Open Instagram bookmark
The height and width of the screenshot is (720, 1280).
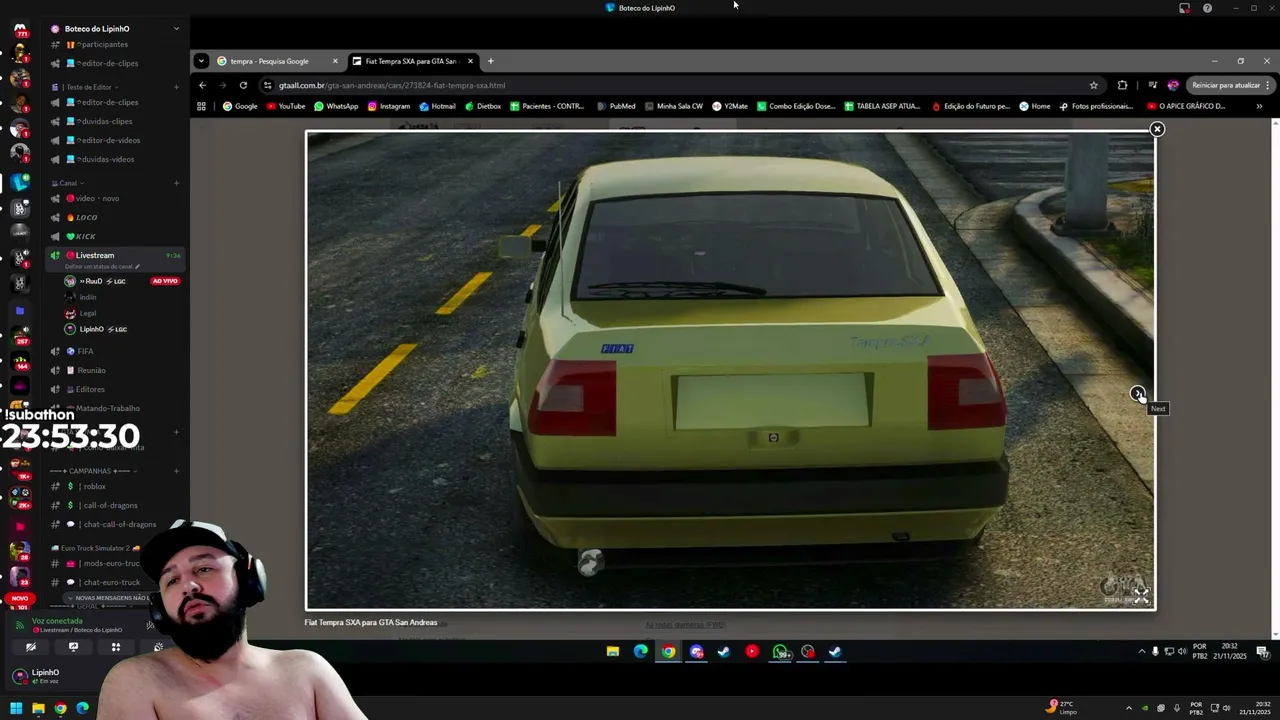[x=389, y=106]
